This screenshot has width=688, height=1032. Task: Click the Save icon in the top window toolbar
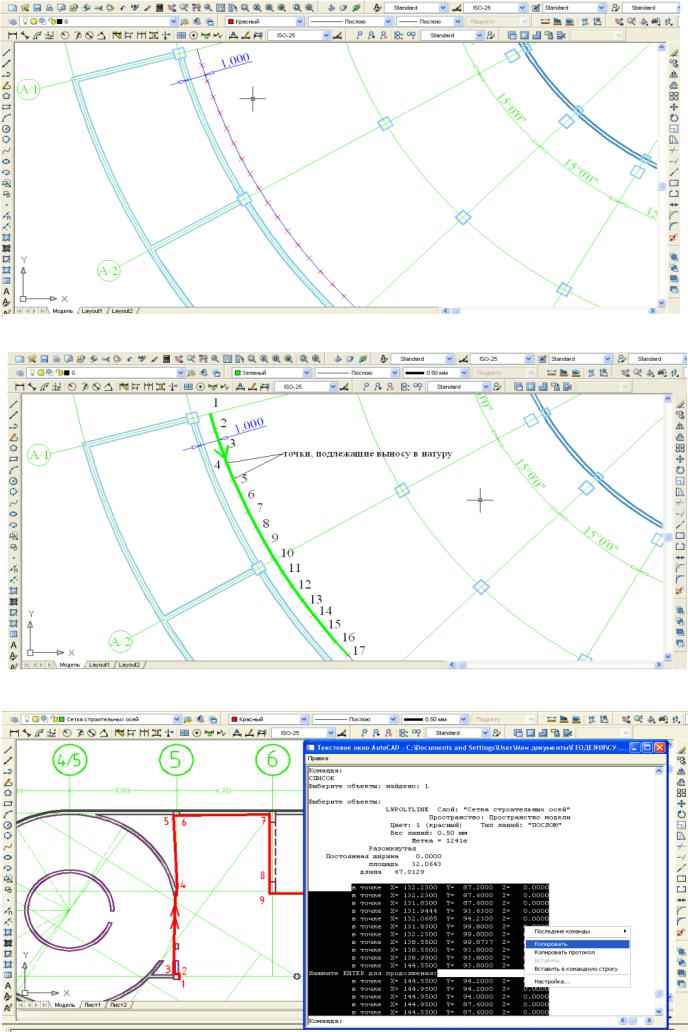click(x=37, y=7)
